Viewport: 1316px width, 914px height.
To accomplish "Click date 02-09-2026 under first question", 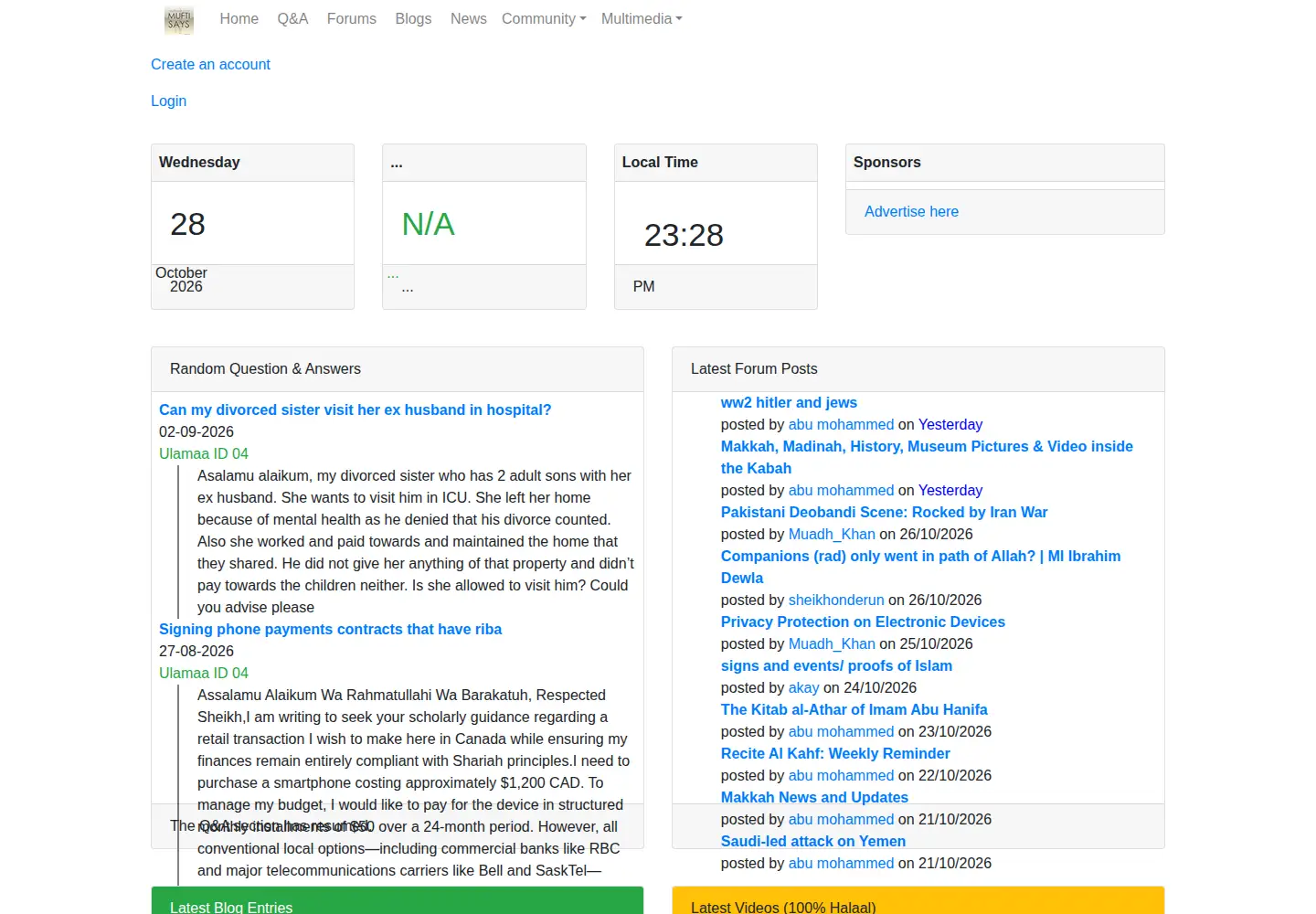I will [x=196, y=431].
